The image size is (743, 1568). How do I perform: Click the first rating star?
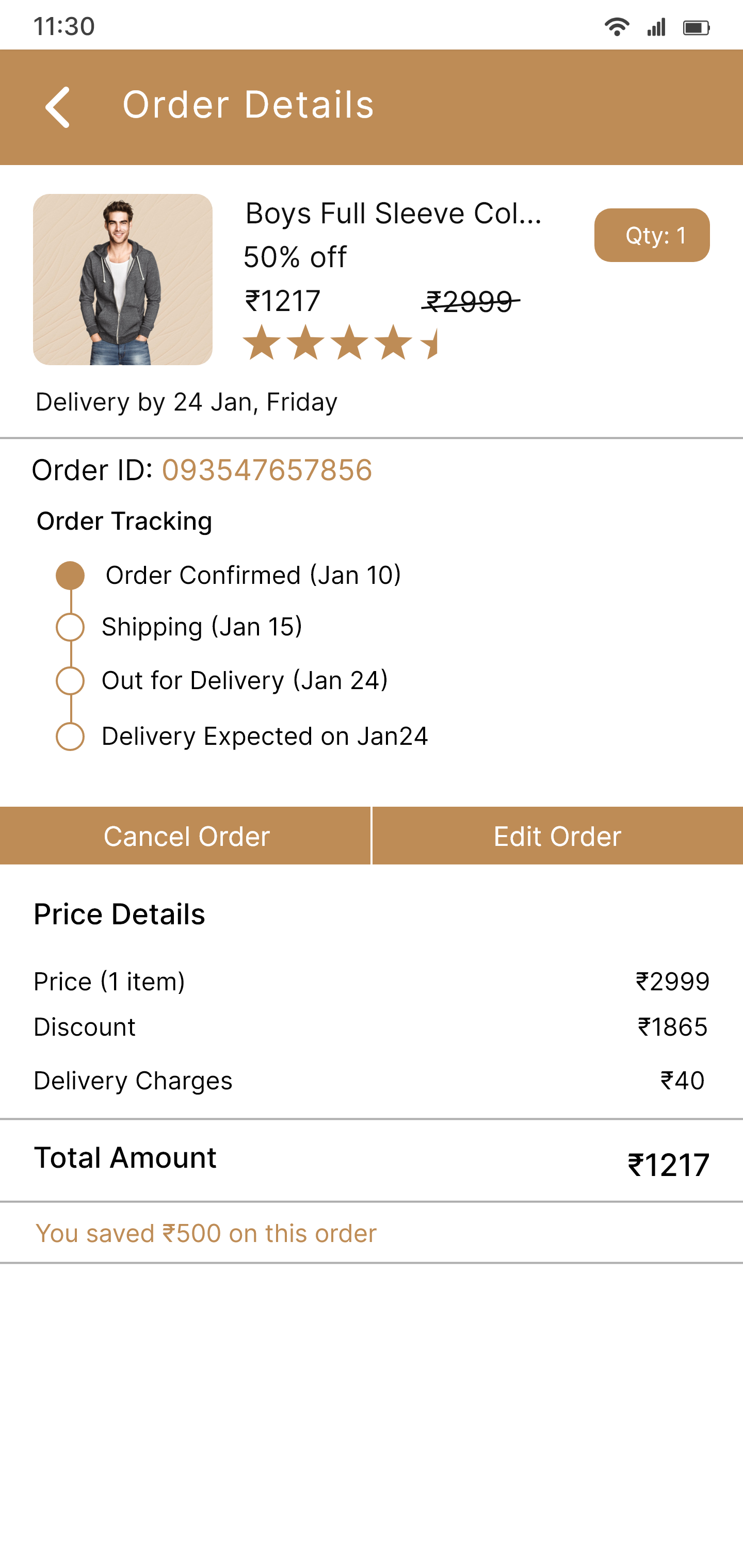(x=262, y=342)
